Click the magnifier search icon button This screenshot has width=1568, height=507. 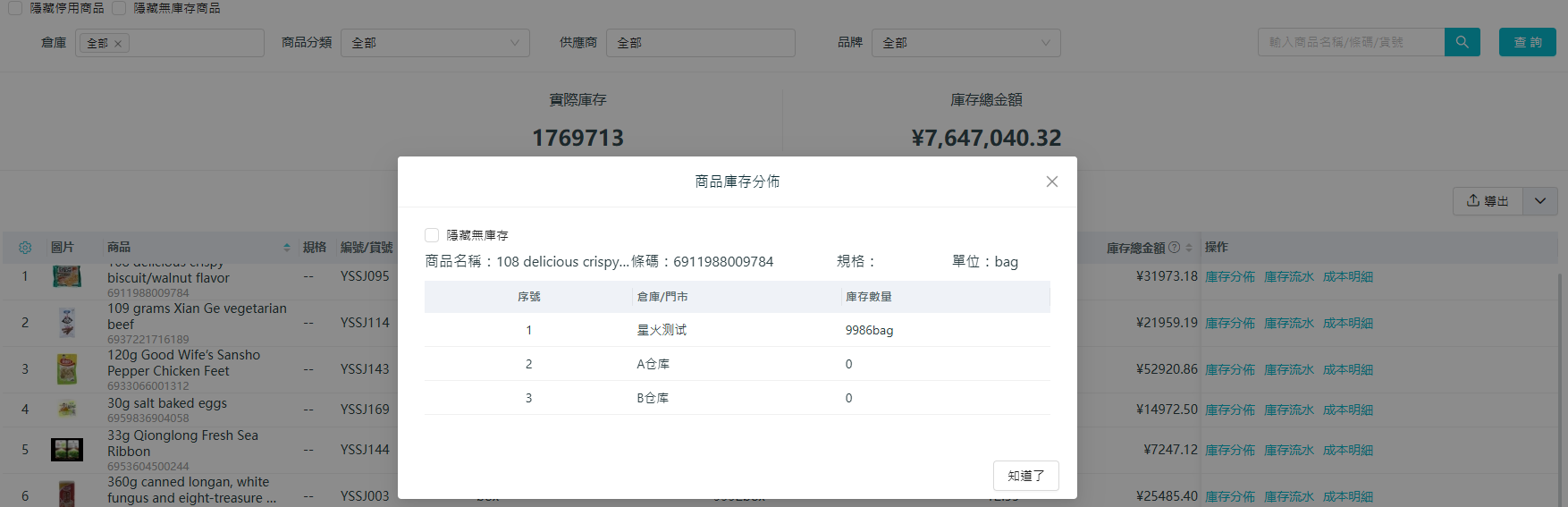click(1462, 42)
